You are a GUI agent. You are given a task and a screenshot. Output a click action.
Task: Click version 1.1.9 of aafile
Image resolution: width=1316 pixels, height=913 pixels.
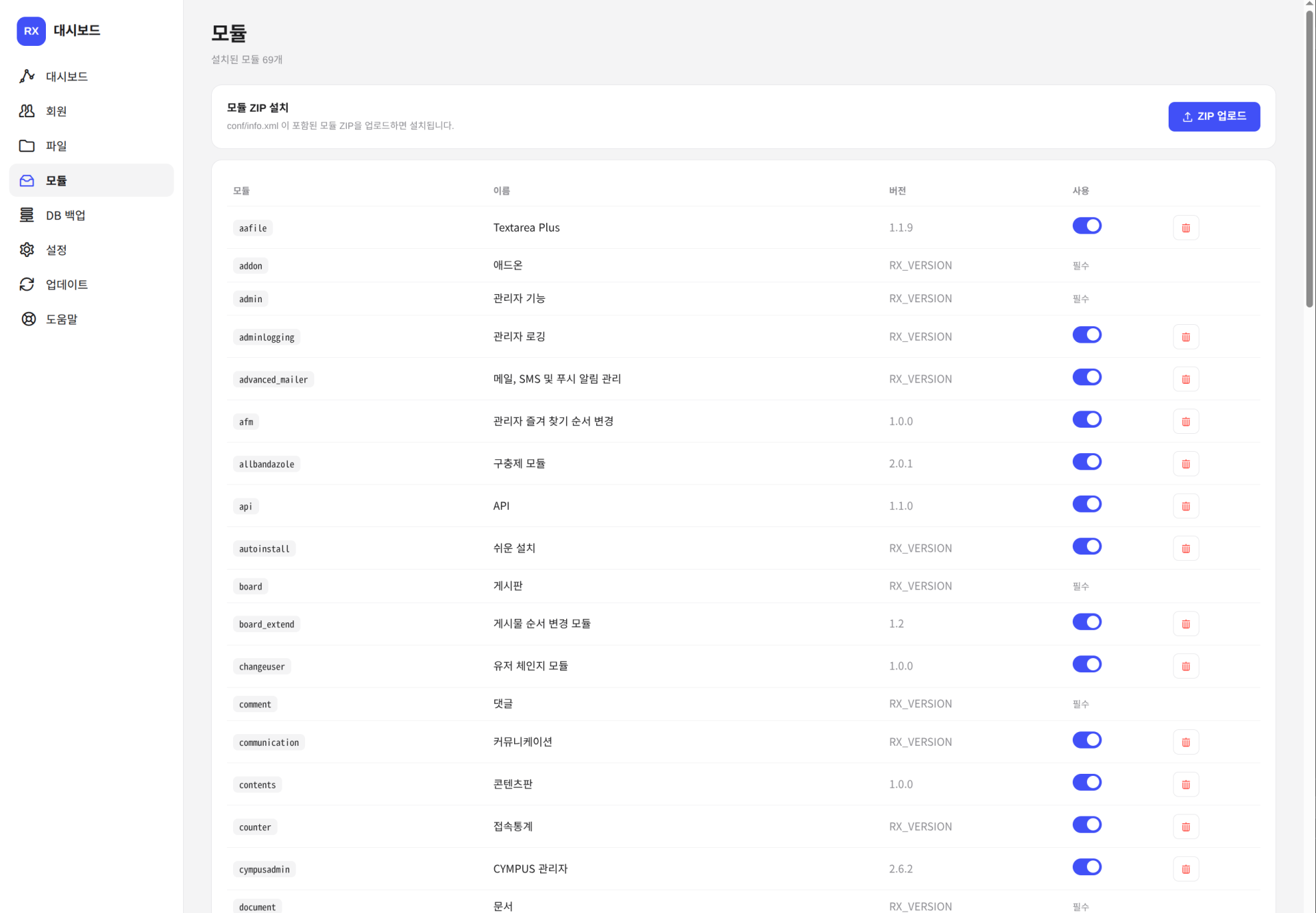tap(901, 228)
